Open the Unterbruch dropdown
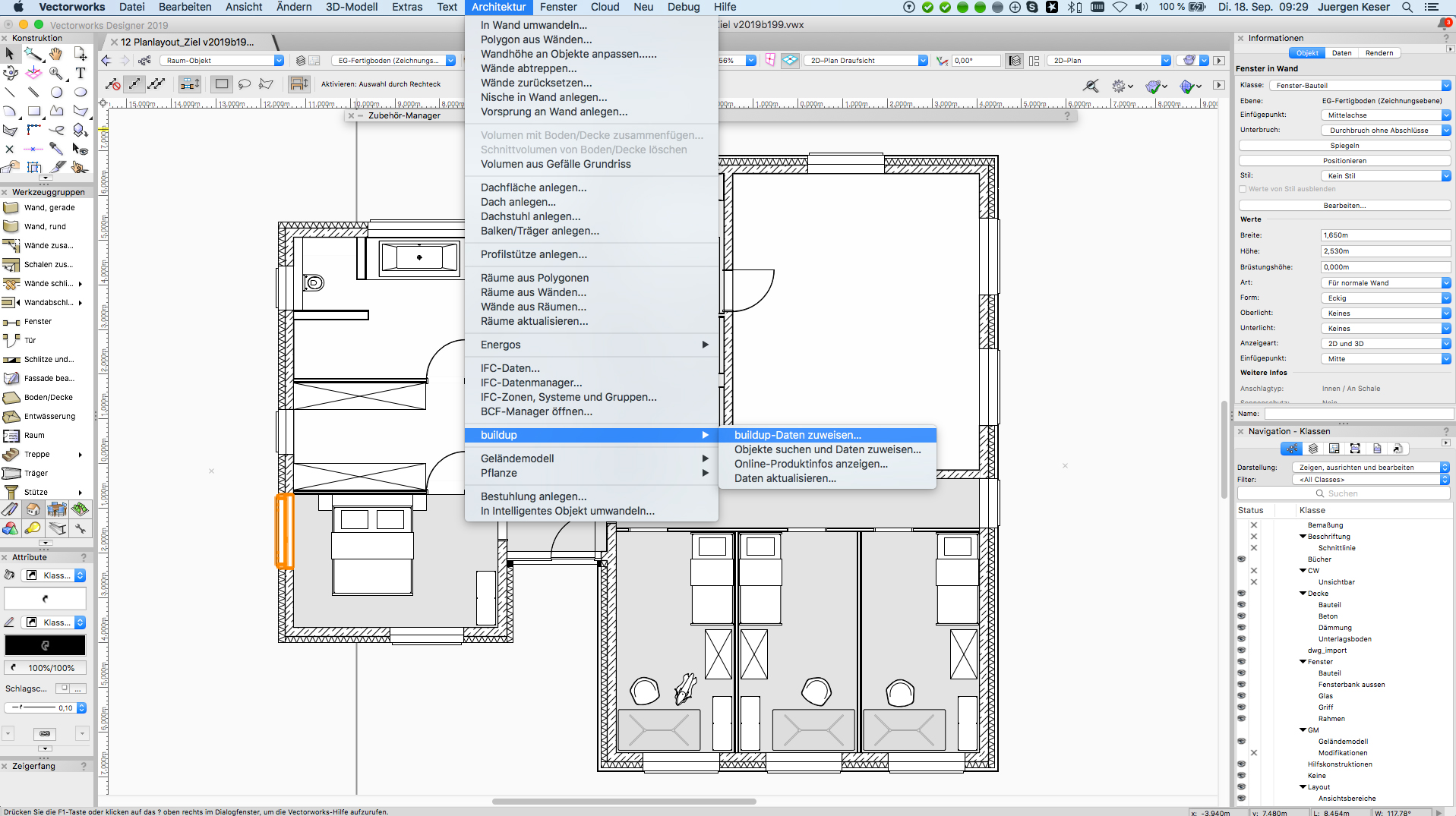The width and height of the screenshot is (1456, 816). [x=1385, y=131]
